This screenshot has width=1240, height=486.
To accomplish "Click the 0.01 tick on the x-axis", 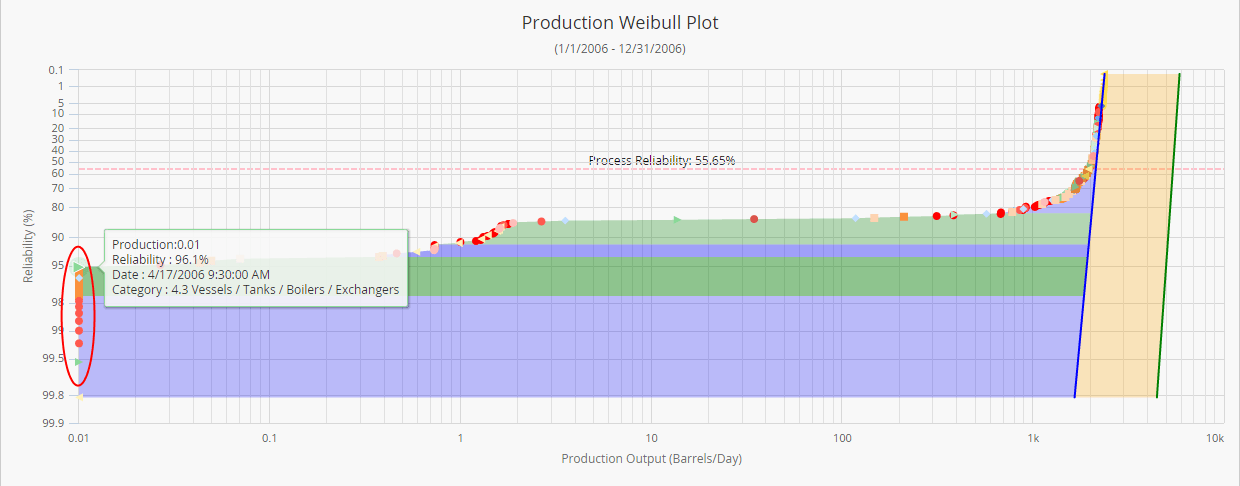I will (x=79, y=438).
